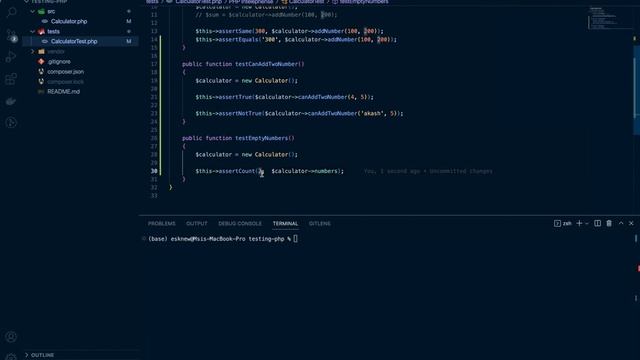The width and height of the screenshot is (640, 360).
Task: Click line number 30 in the gutter
Action: point(154,171)
